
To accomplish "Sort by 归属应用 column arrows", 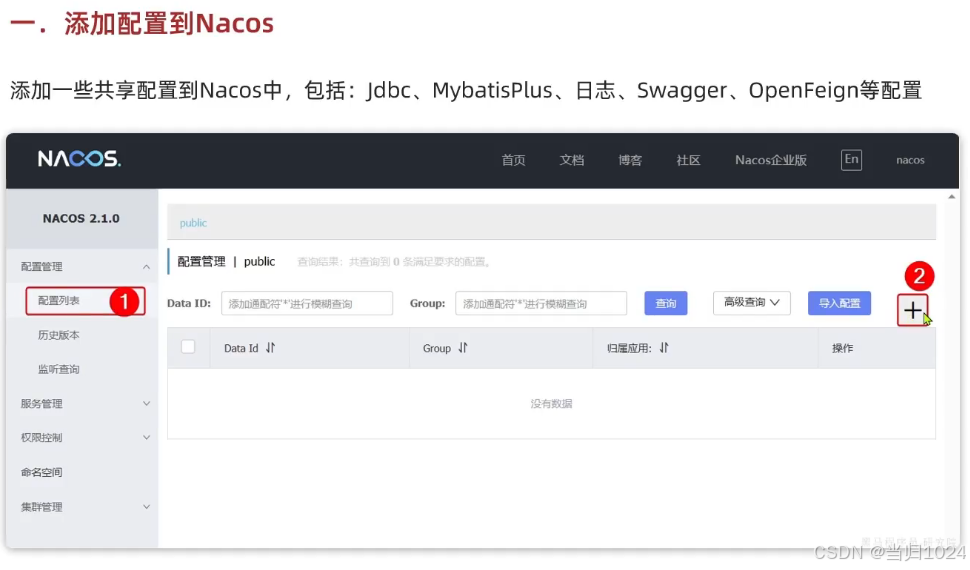I will click(x=664, y=348).
